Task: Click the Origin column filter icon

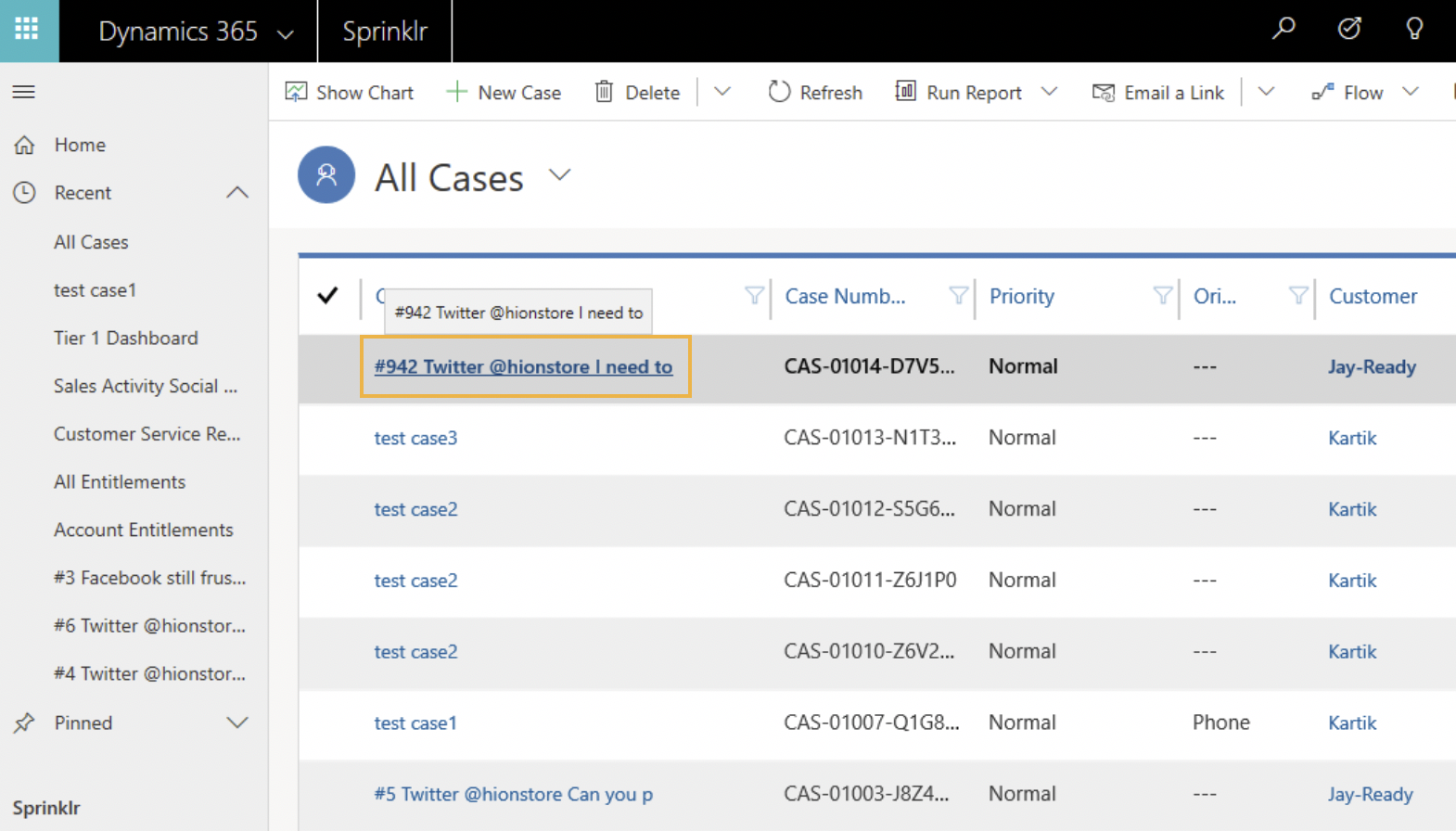Action: [1298, 296]
